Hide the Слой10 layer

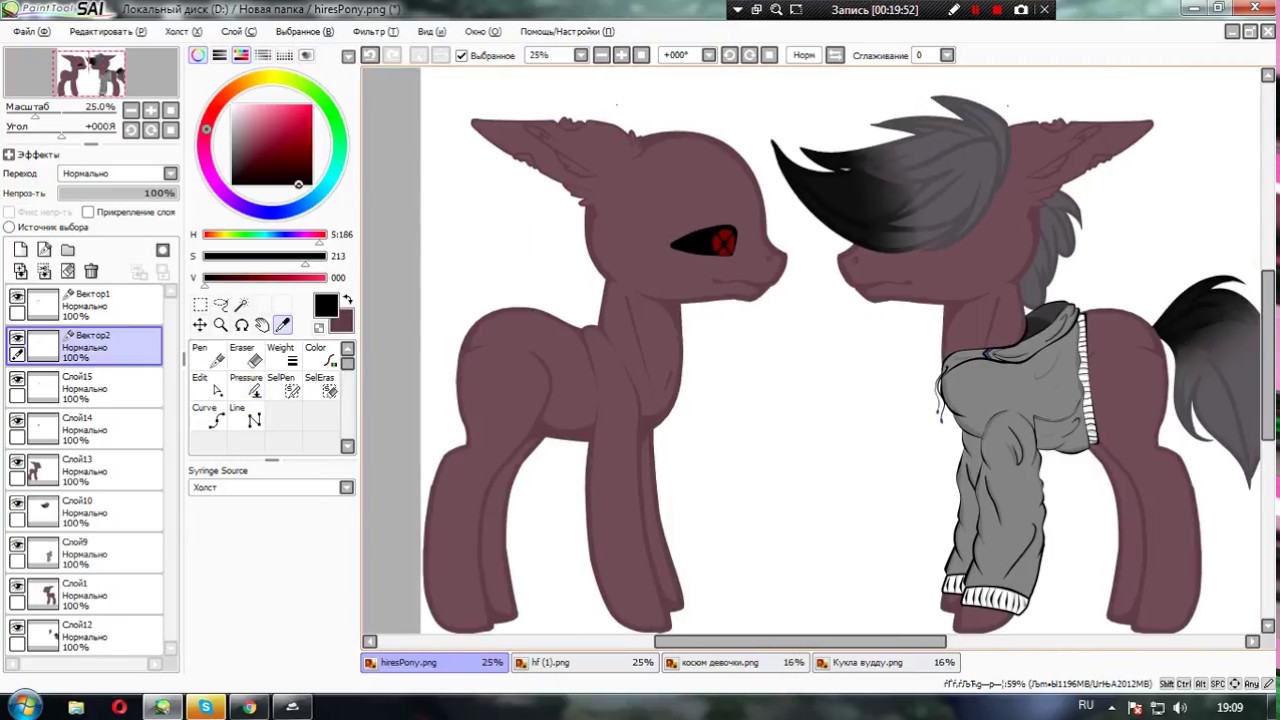tap(17, 503)
